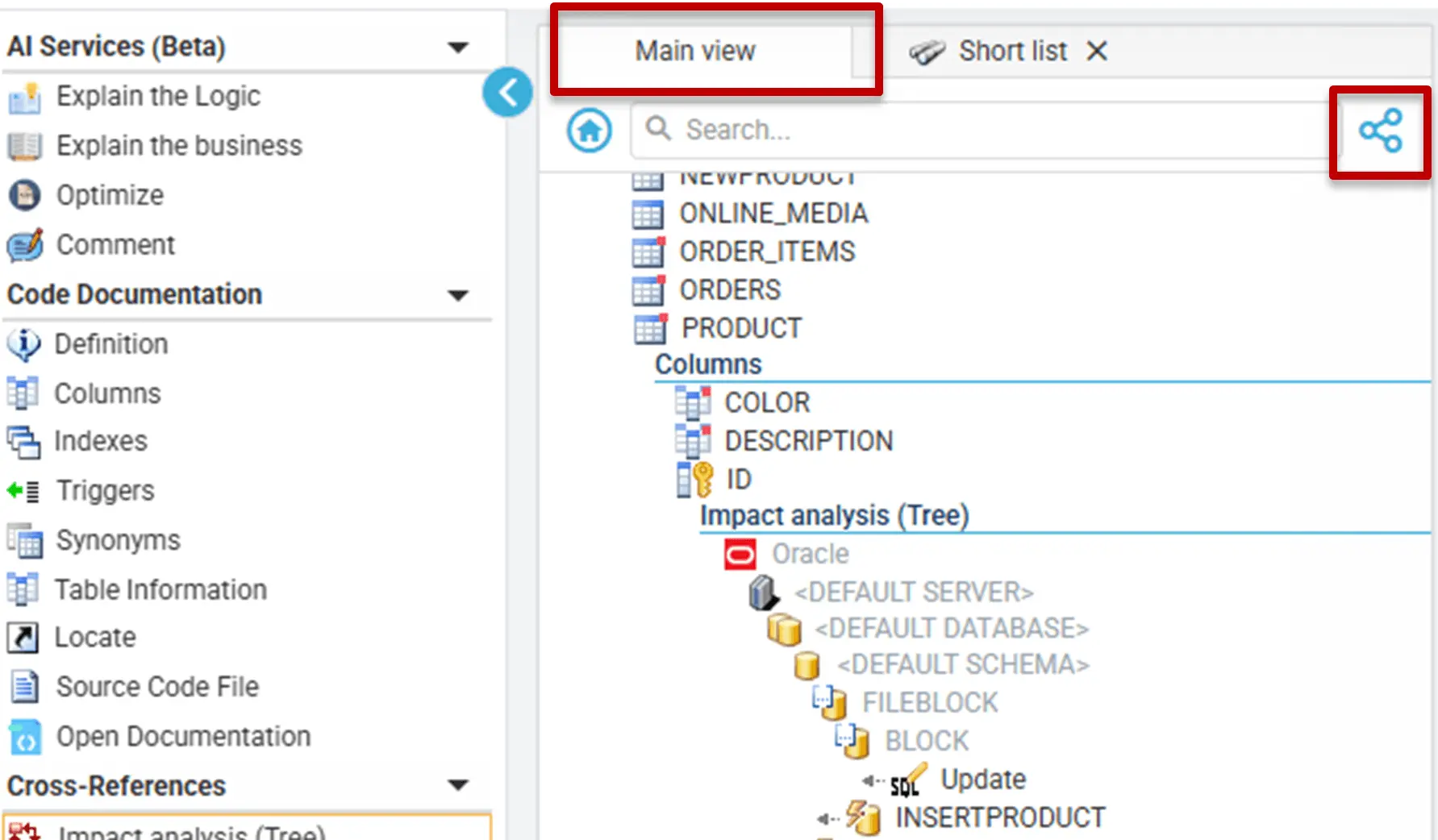Select Synonyms in Code Documentation

tap(118, 541)
